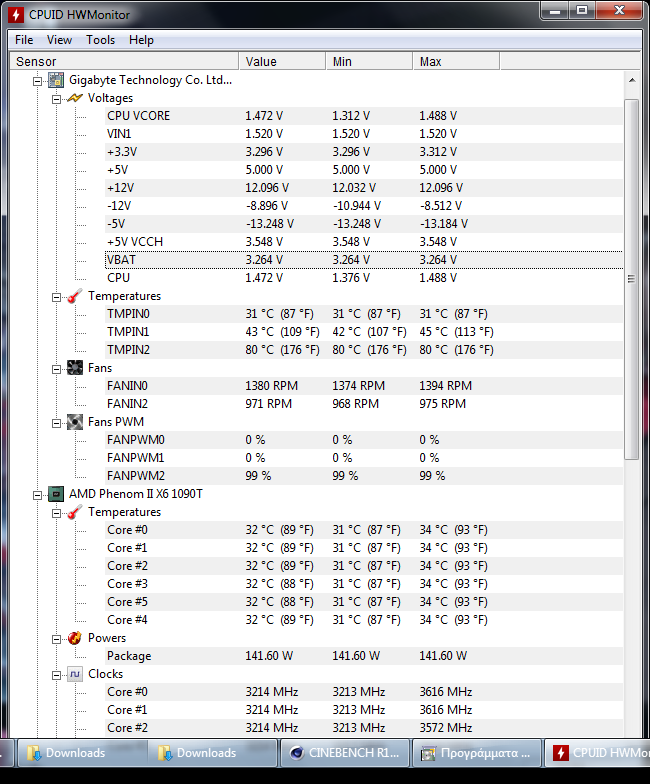Collapse the AMD Phenom II X6 node

(x=38, y=495)
